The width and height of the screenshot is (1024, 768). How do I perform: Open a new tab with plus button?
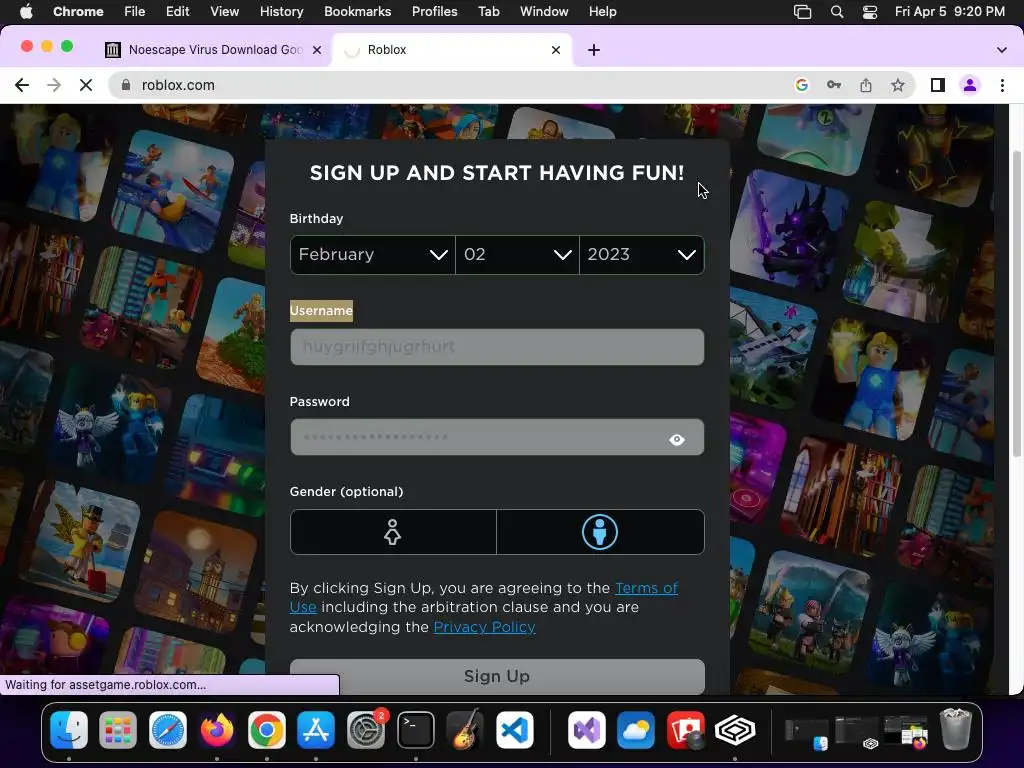[594, 50]
